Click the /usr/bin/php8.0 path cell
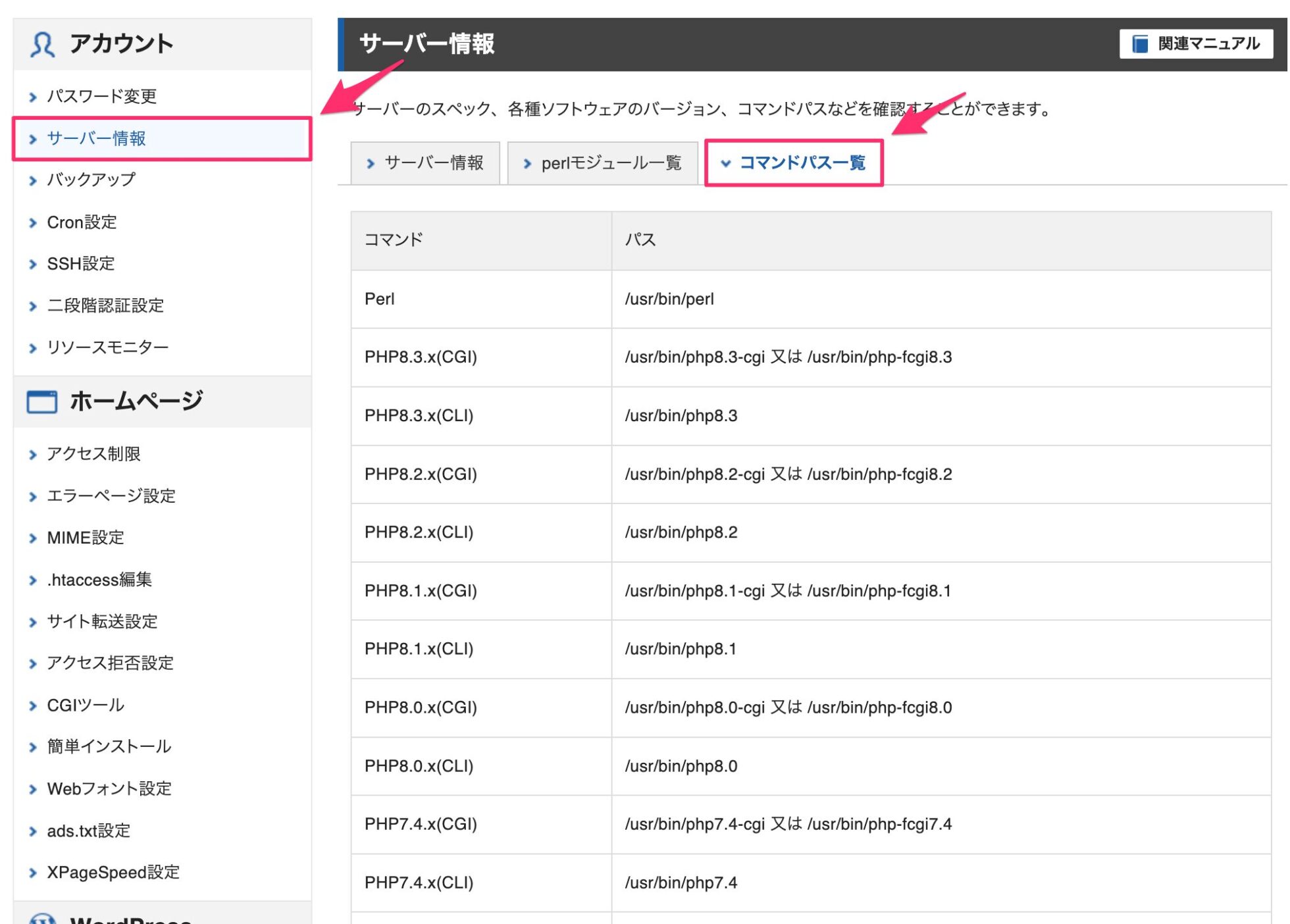Image resolution: width=1290 pixels, height=924 pixels. coord(941,766)
